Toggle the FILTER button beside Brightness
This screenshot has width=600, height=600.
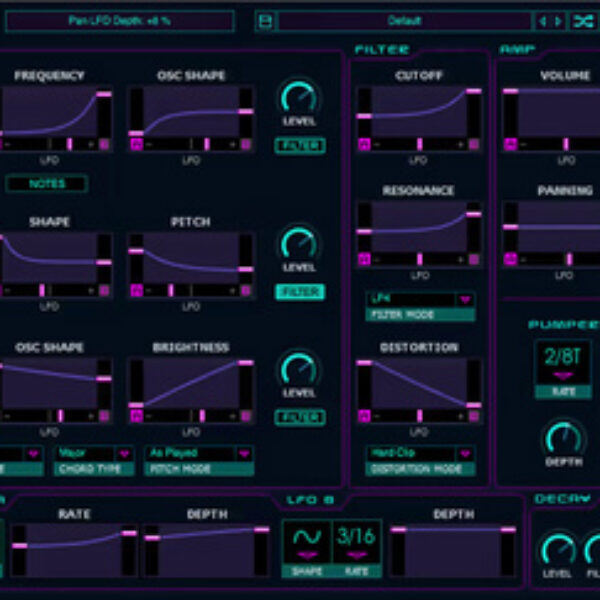click(x=300, y=417)
